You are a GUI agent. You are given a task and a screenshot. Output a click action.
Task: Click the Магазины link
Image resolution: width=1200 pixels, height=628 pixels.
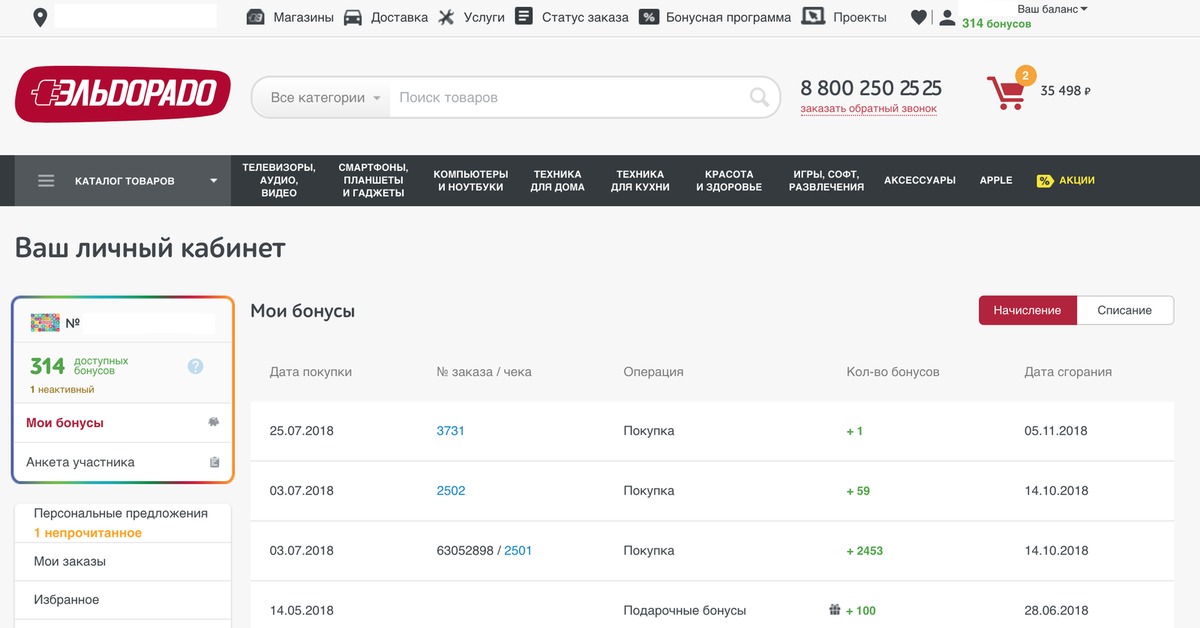click(304, 17)
